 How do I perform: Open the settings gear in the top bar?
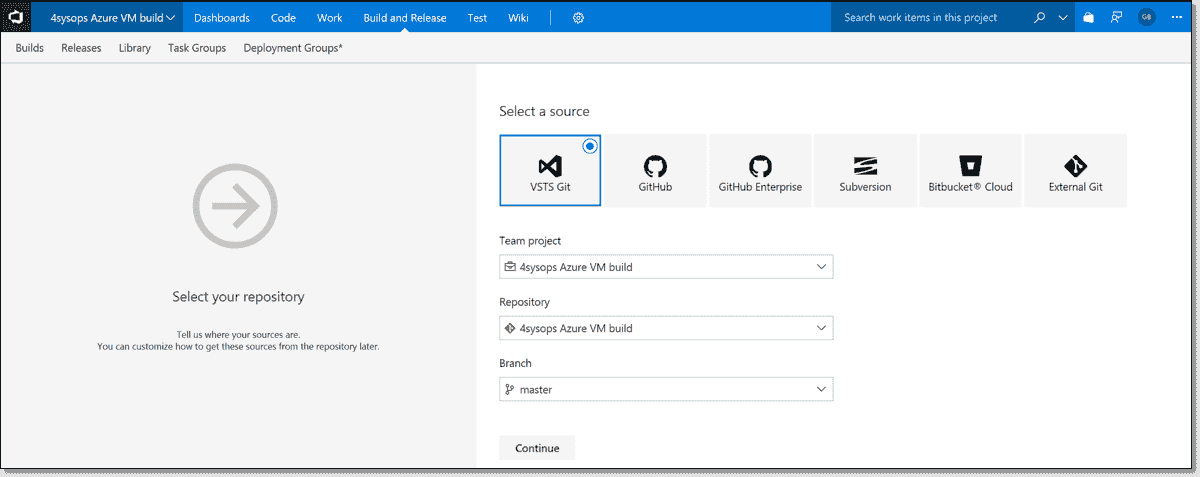(x=578, y=18)
